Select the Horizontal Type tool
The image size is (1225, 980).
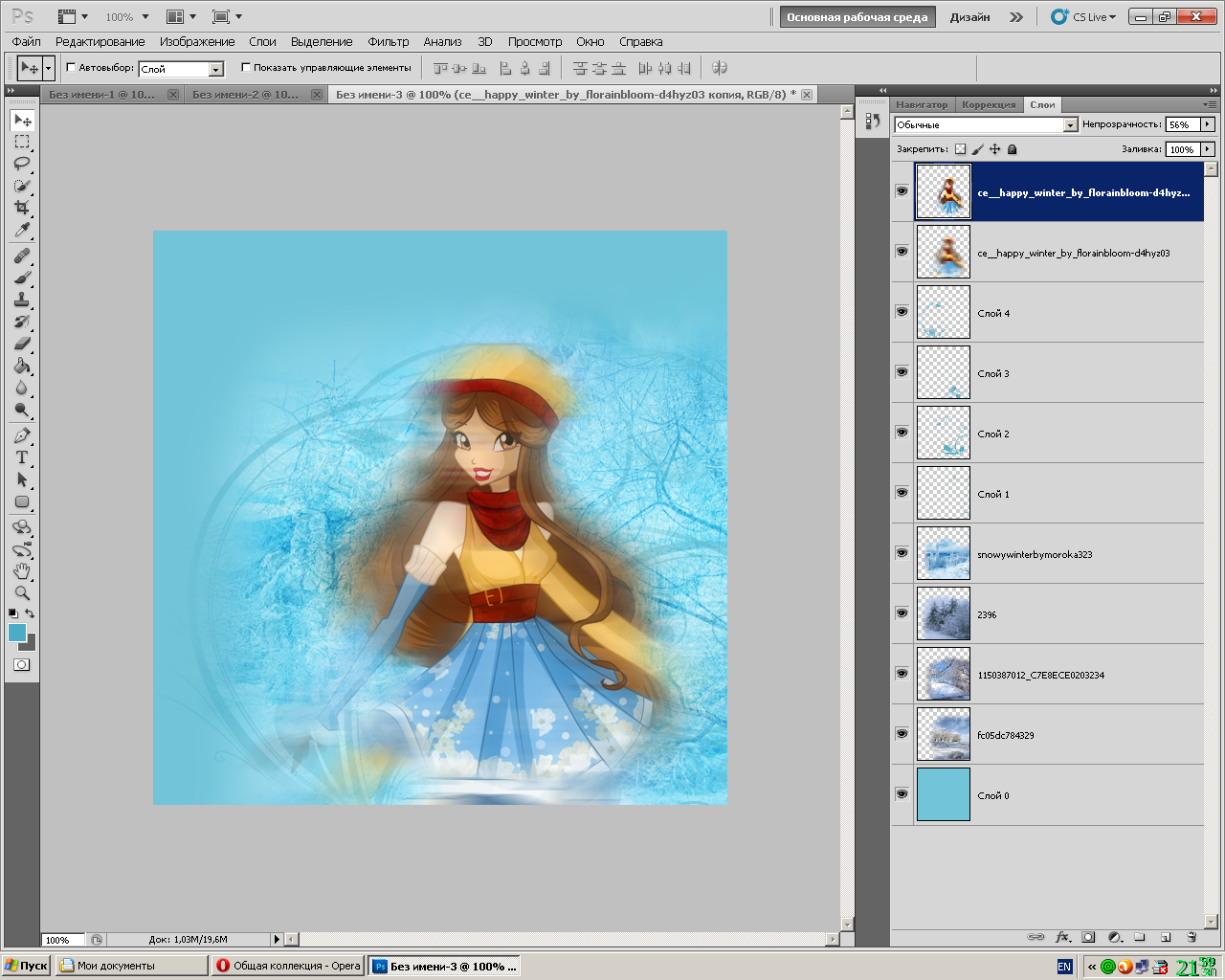21,457
